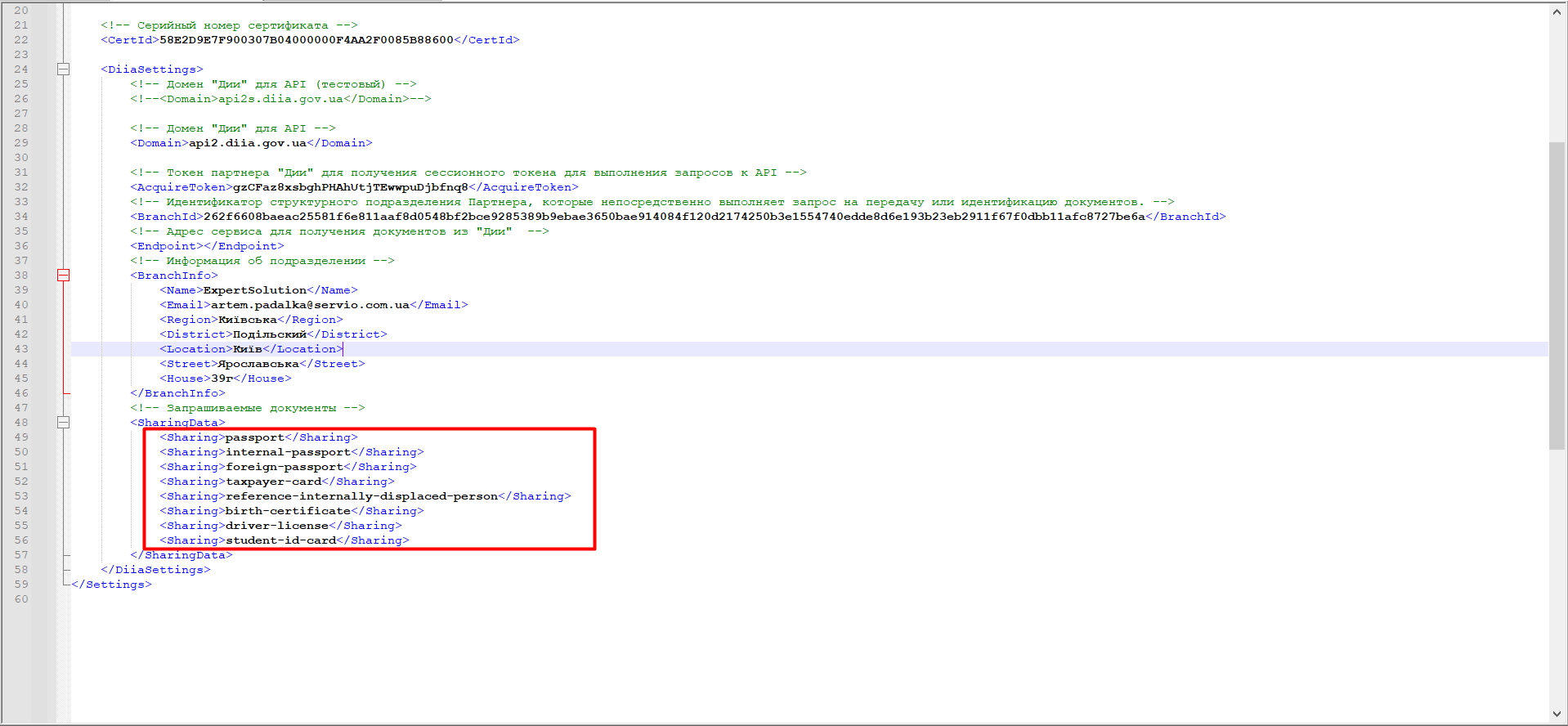Click the driver-license sharing entry
The width and height of the screenshot is (1568, 726).
276,526
